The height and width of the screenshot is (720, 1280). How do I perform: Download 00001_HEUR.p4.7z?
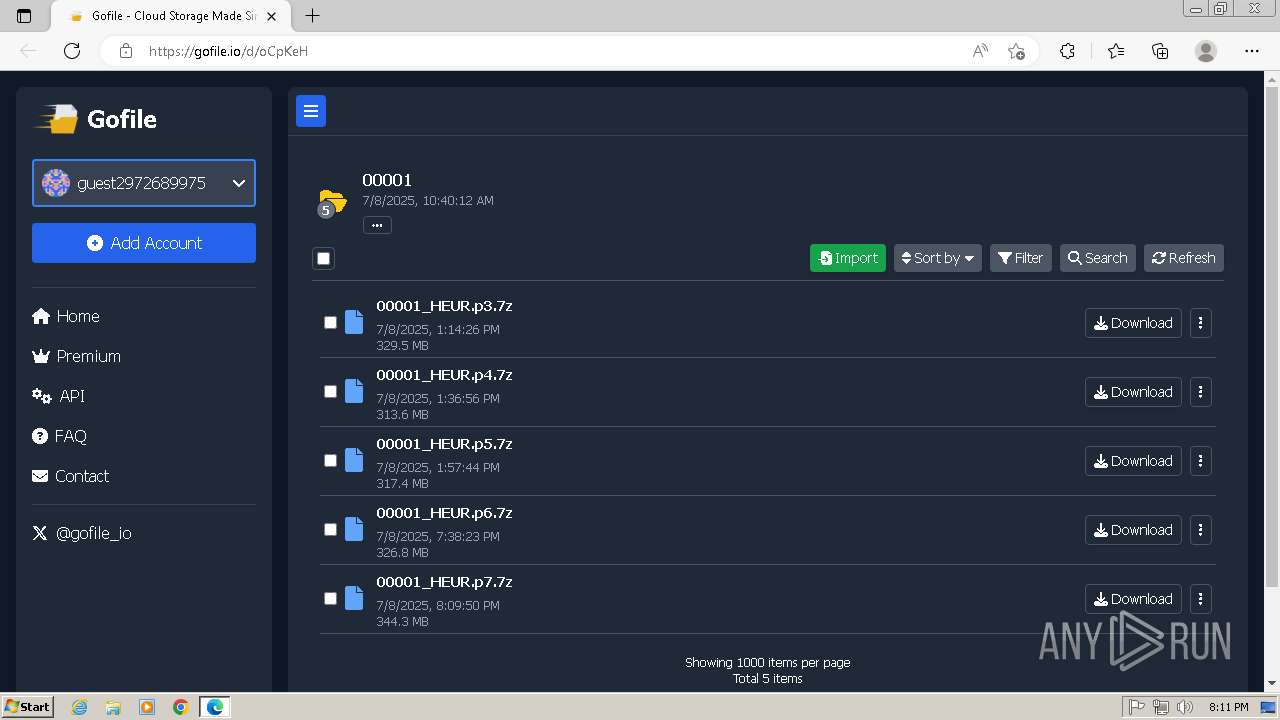coord(1133,392)
